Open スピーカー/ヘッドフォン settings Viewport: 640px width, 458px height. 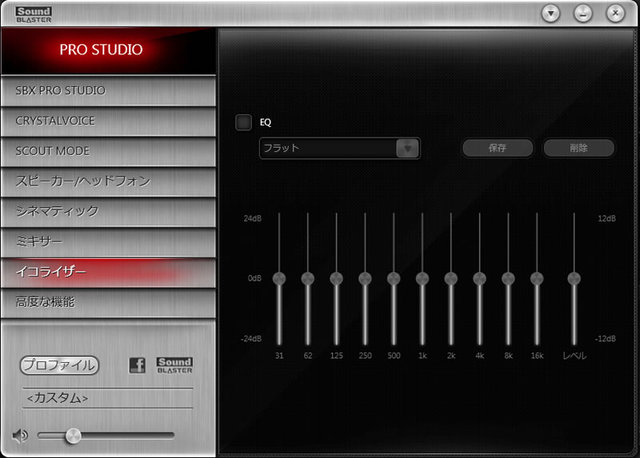coord(109,181)
